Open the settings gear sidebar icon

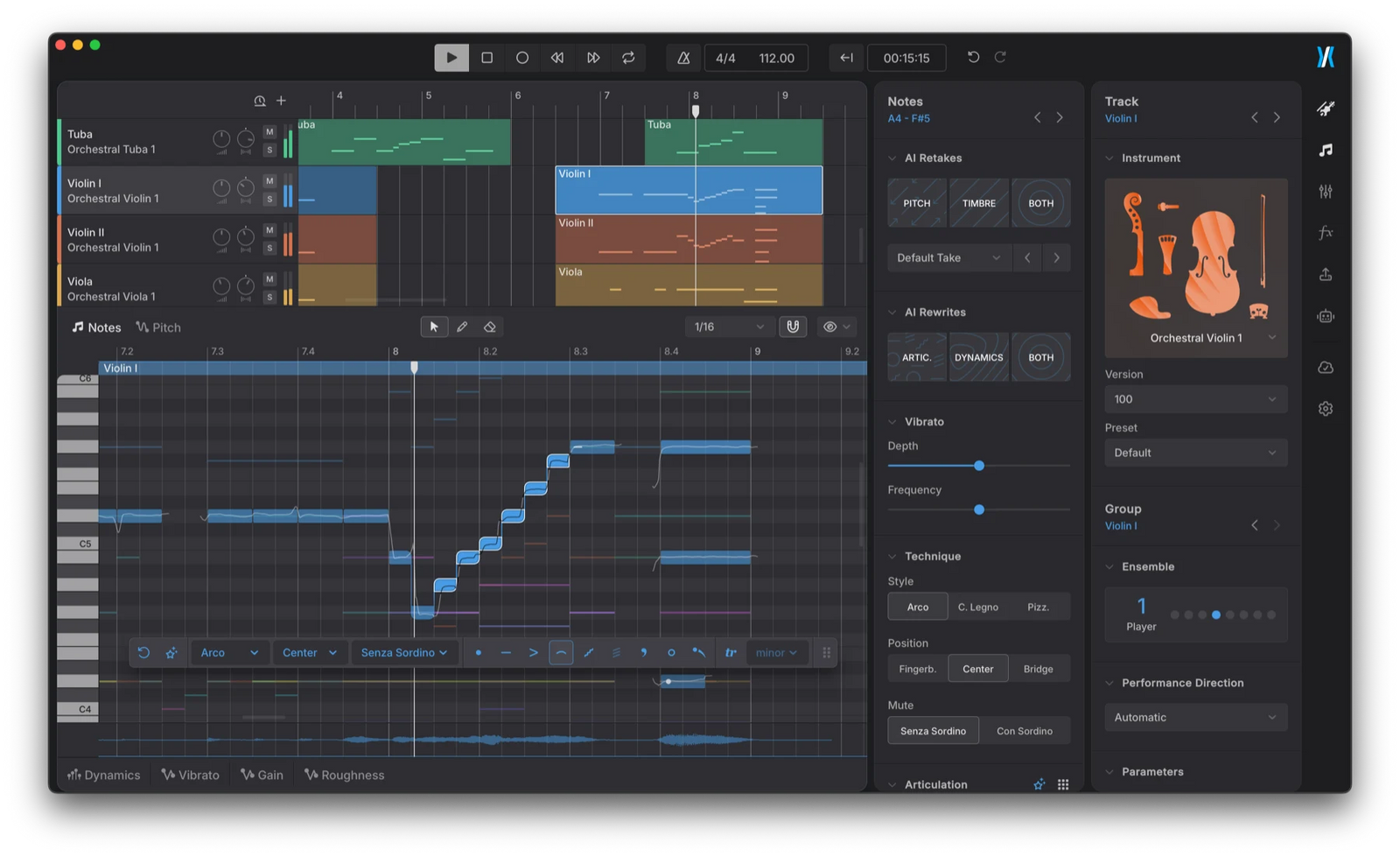pos(1326,409)
